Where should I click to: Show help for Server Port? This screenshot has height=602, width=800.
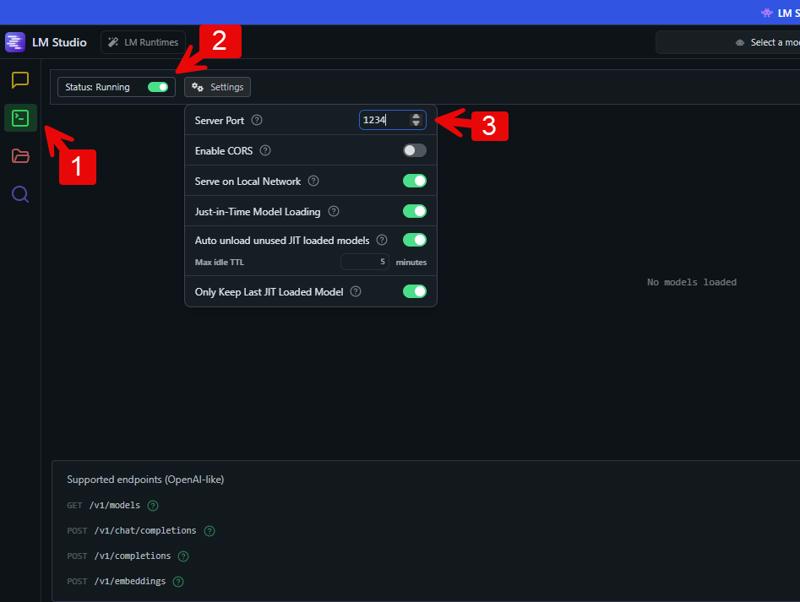click(257, 120)
